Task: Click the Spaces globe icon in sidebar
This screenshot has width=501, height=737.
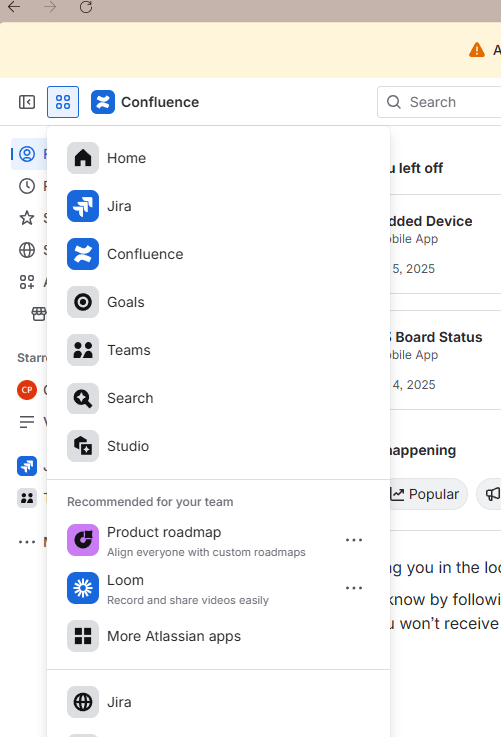Action: tap(27, 250)
